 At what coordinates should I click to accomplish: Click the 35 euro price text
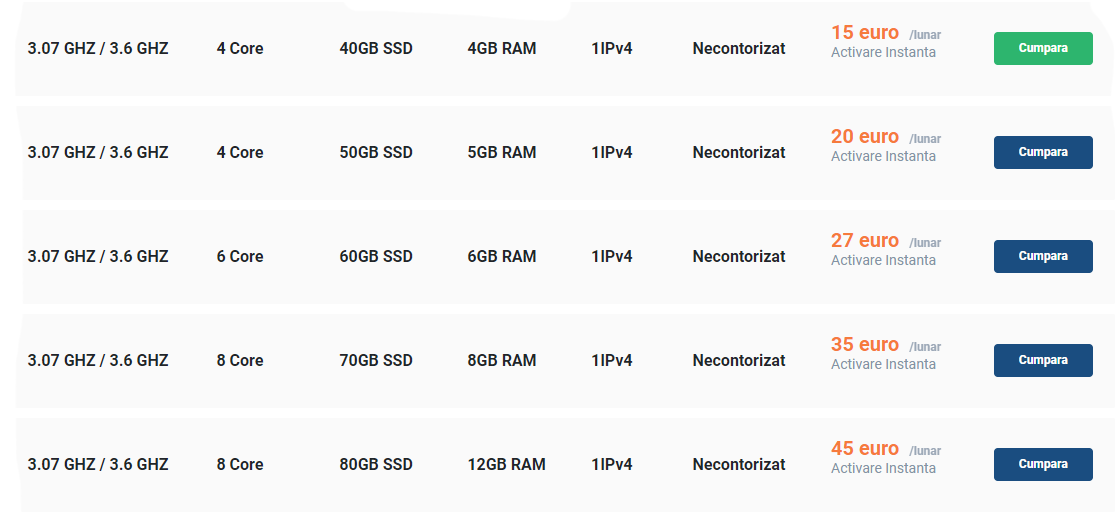[865, 345]
